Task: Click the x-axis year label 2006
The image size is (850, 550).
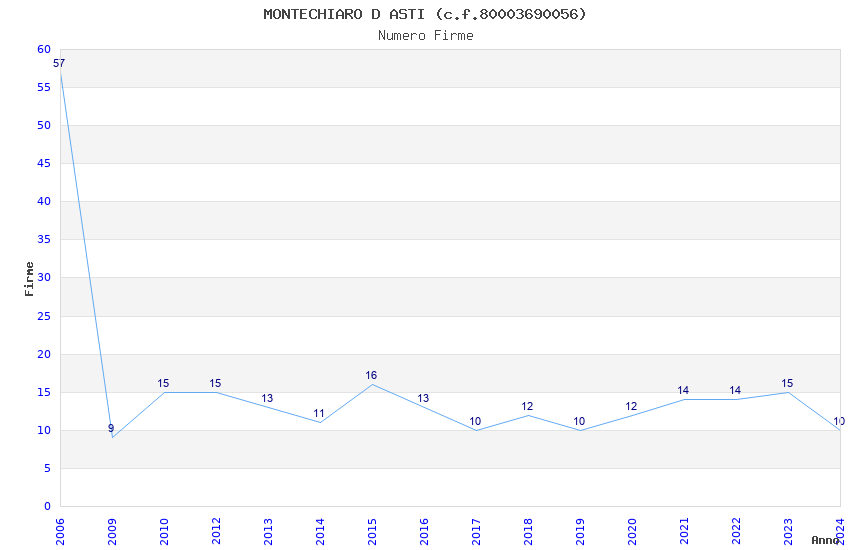Action: point(60,532)
